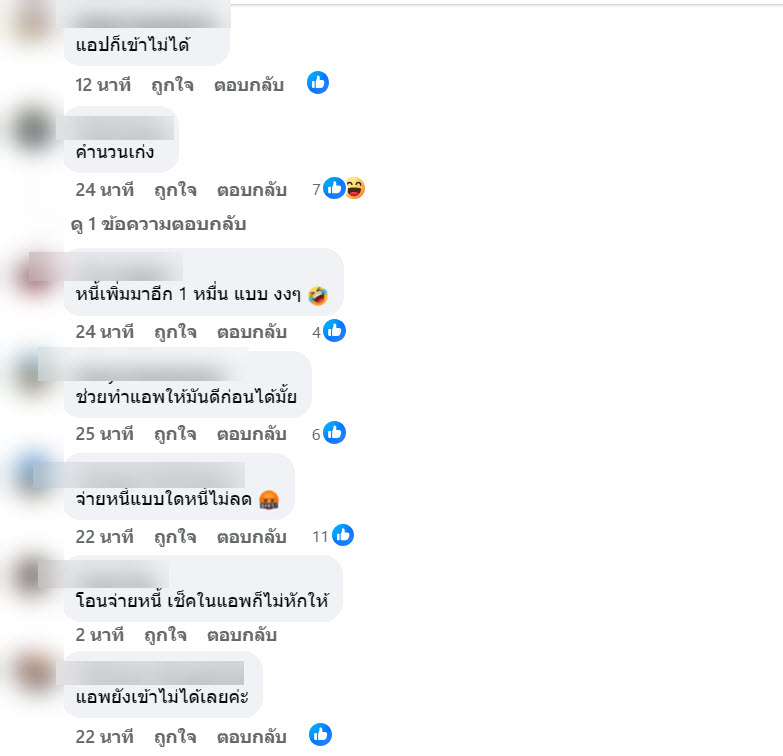Click the blurred avatar beside จ่ายหนี้แบบใด comment

click(x=33, y=473)
